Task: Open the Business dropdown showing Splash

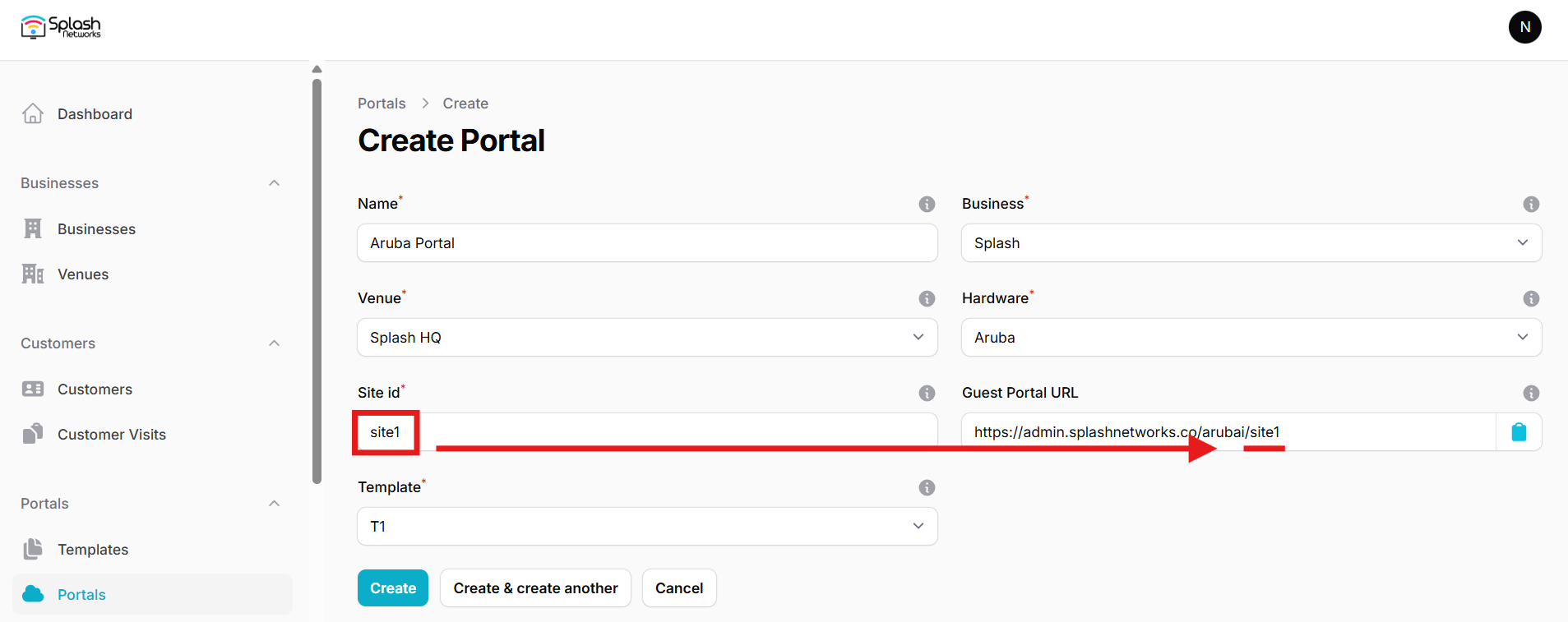Action: click(x=1251, y=242)
